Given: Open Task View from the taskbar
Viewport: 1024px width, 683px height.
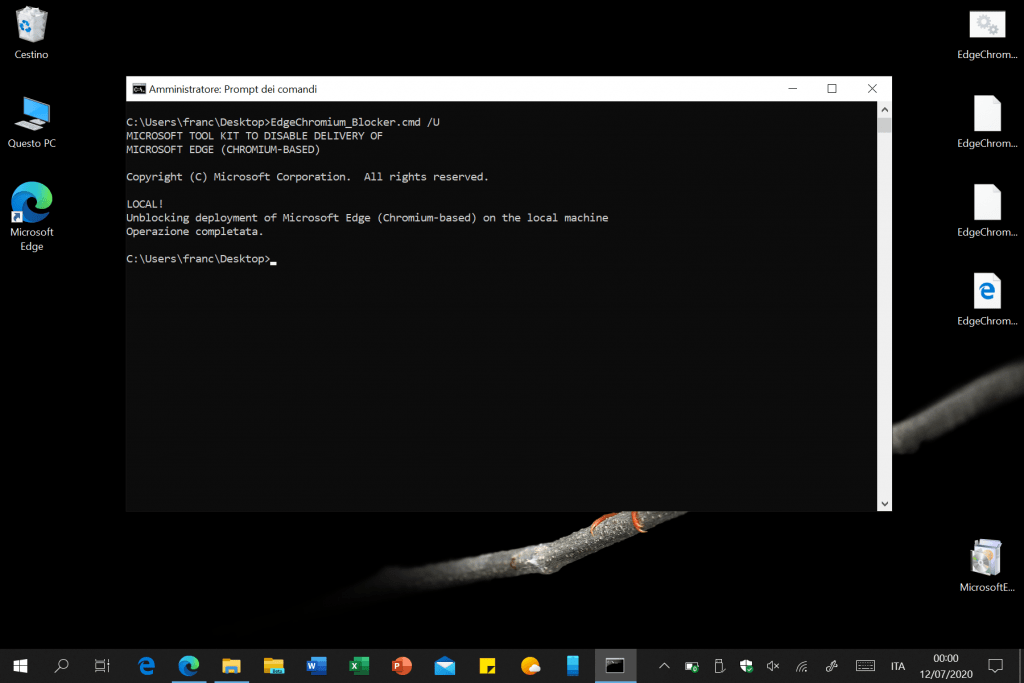Looking at the screenshot, I should coord(101,665).
